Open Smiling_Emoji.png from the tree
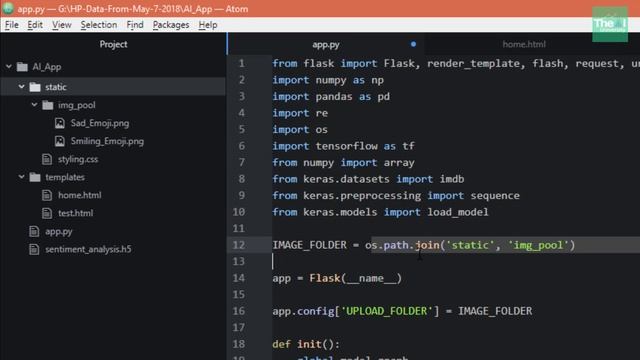Viewport: 640px width, 360px height. pos(107,141)
